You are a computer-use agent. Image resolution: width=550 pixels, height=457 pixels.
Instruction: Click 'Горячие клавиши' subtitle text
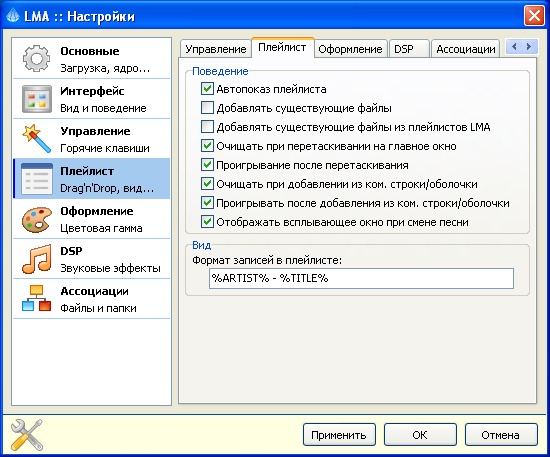click(x=105, y=148)
